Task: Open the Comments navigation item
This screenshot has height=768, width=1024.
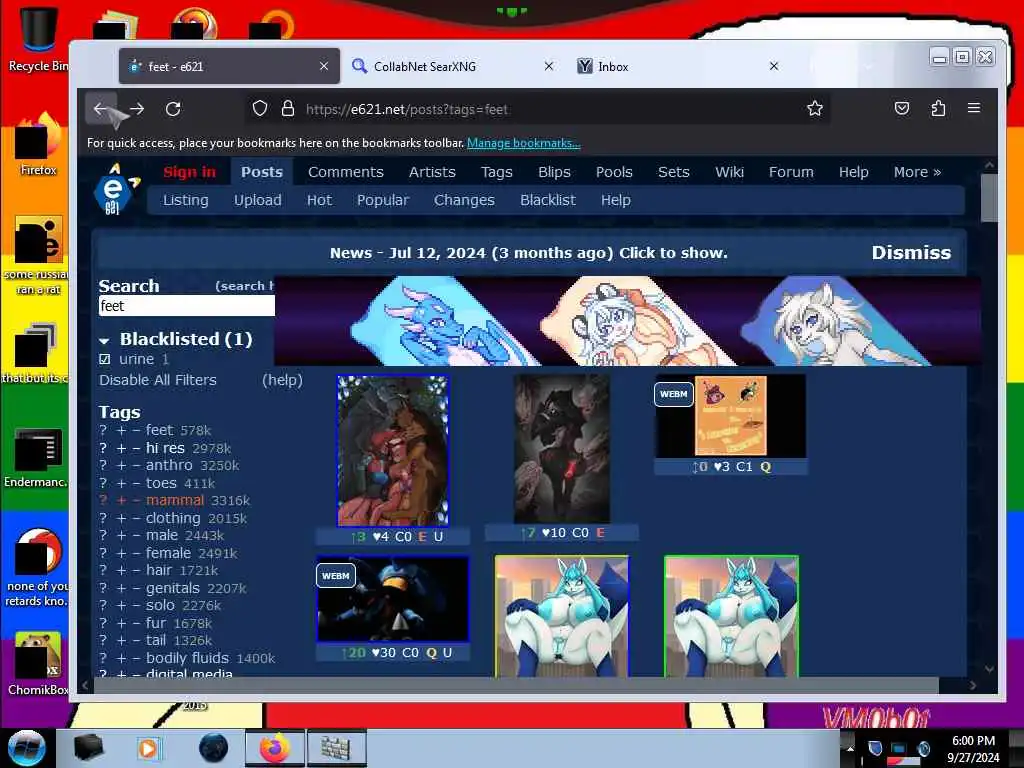Action: coord(345,172)
